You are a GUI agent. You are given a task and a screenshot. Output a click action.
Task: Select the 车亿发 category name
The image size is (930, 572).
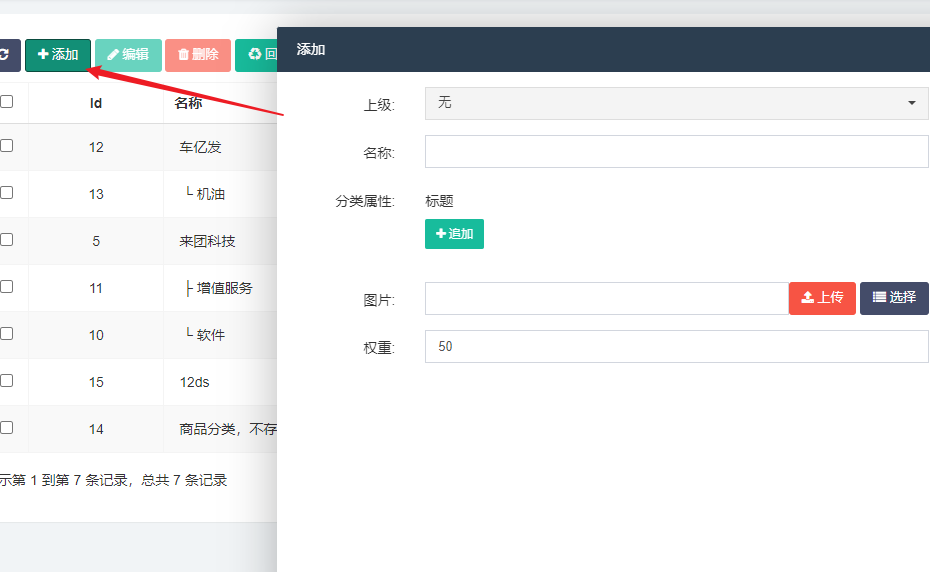(200, 147)
